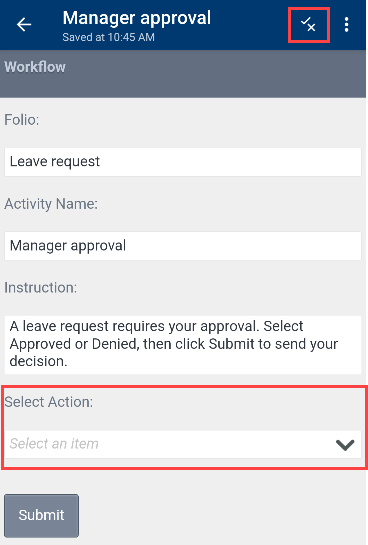Click the Folio 'Leave request' field
This screenshot has width=368, height=545.
[183, 162]
